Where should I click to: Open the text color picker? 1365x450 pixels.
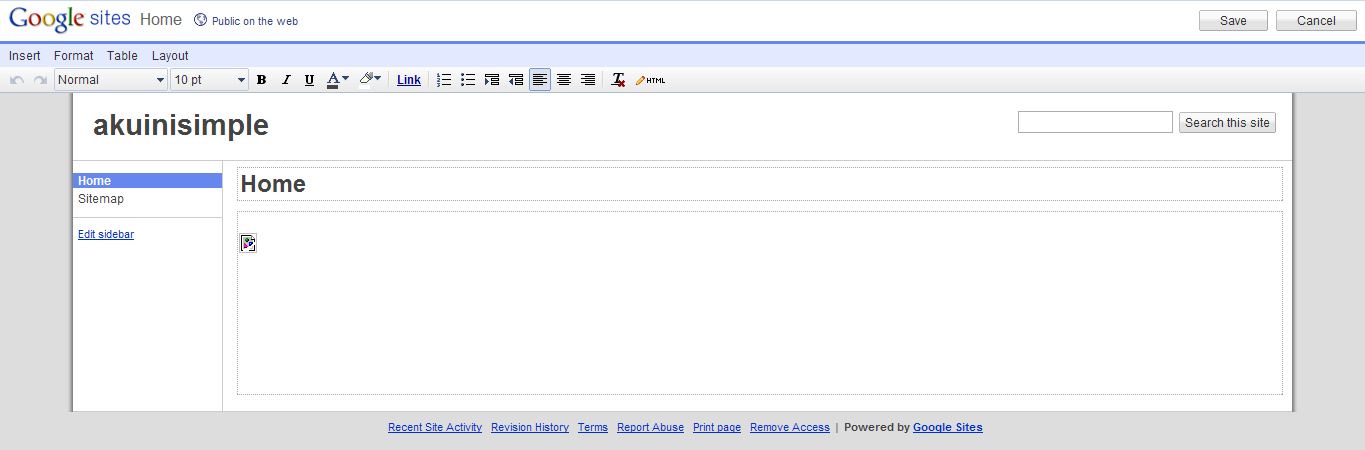[338, 80]
